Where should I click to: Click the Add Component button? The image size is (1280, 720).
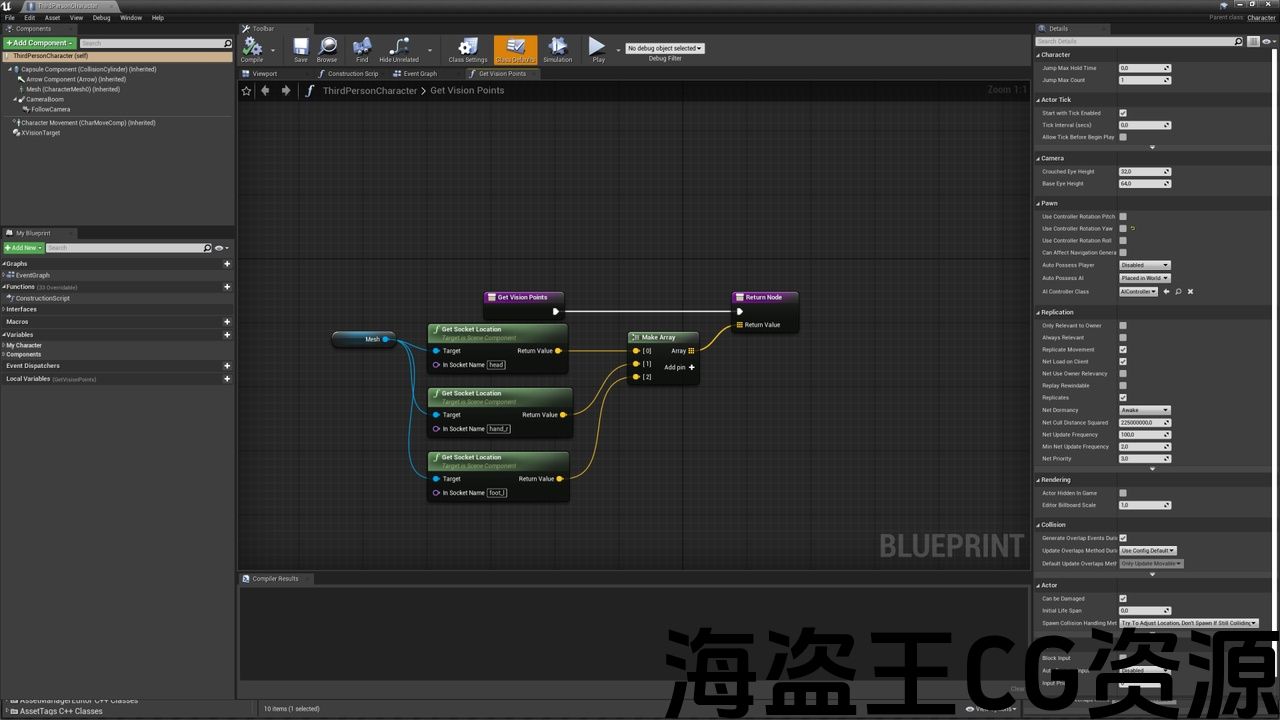coord(39,43)
